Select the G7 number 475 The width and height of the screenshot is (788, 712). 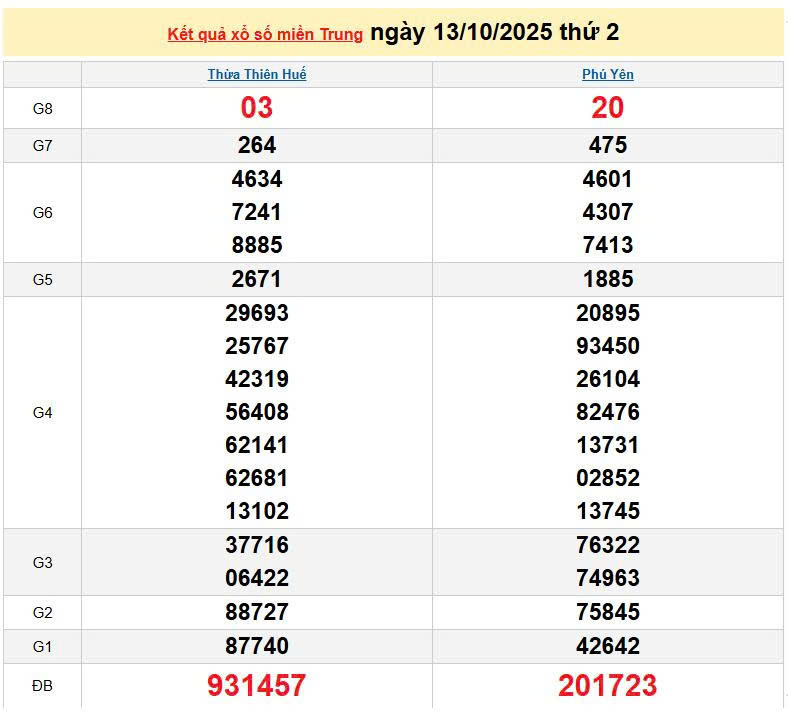[x=607, y=146]
